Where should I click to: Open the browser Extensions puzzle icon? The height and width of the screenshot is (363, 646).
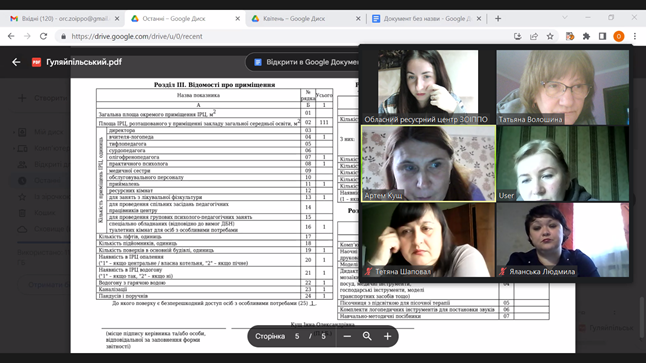tap(586, 36)
